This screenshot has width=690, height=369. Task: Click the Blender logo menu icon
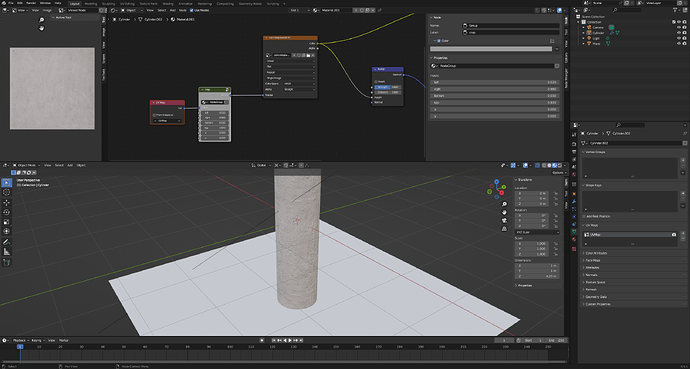3,3
